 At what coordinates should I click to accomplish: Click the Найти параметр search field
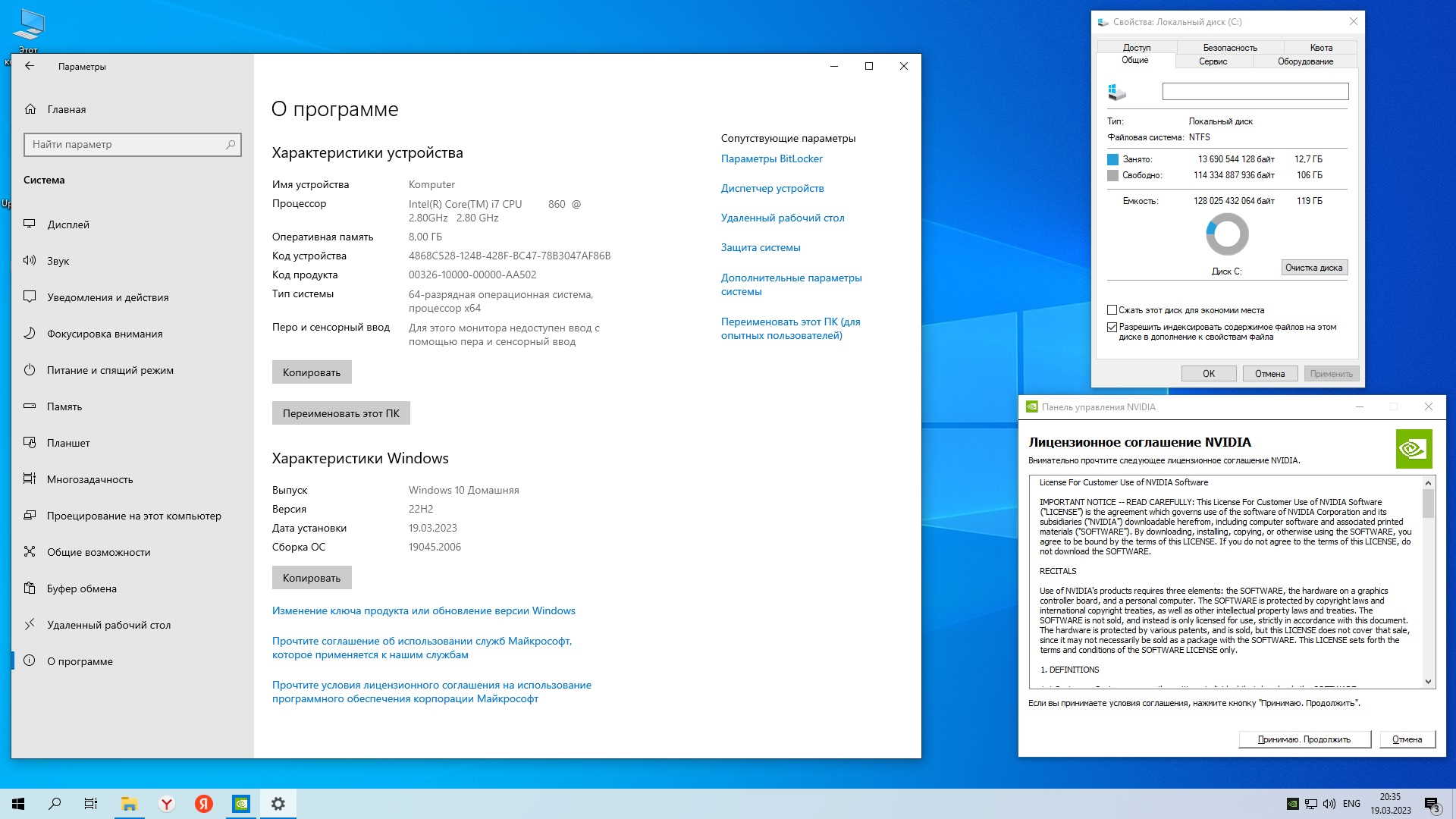coord(126,144)
